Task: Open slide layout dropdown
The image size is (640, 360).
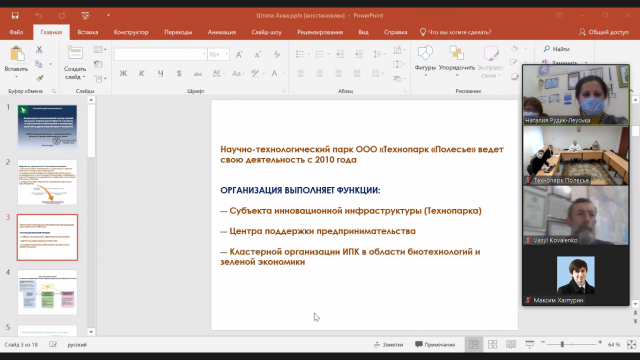Action: 100,49
